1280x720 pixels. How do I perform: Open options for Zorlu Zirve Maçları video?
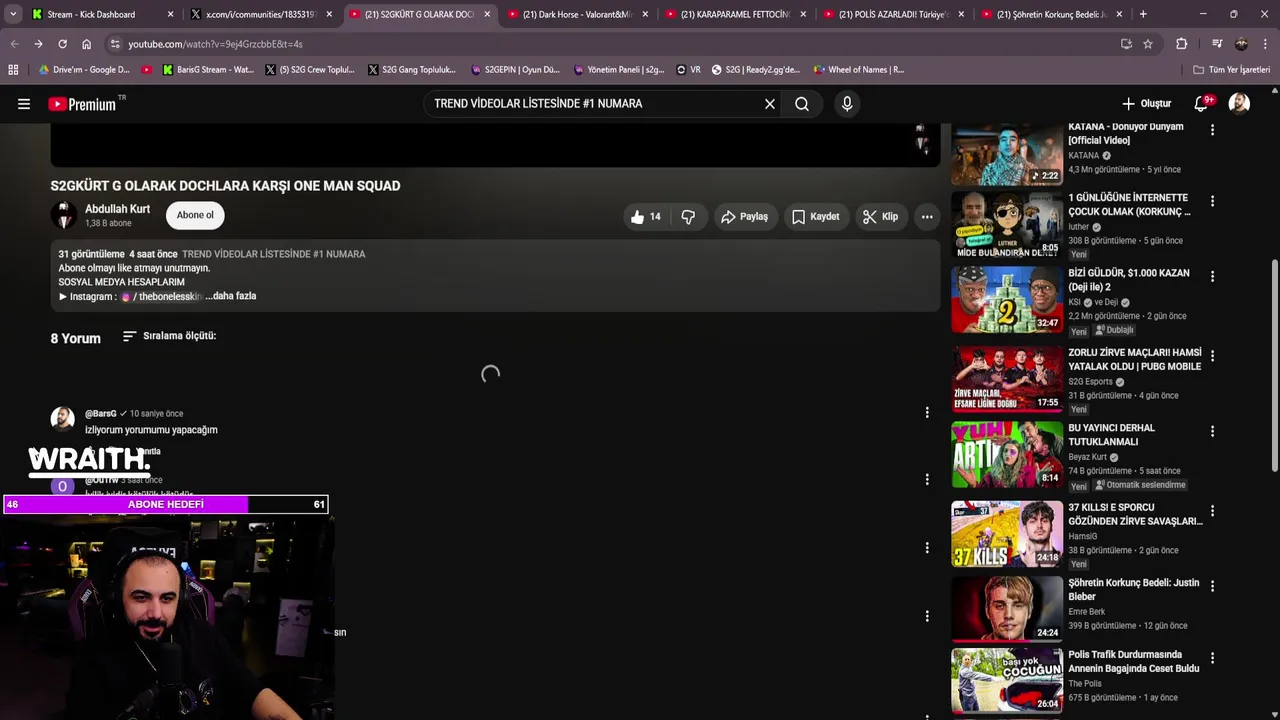point(1212,356)
